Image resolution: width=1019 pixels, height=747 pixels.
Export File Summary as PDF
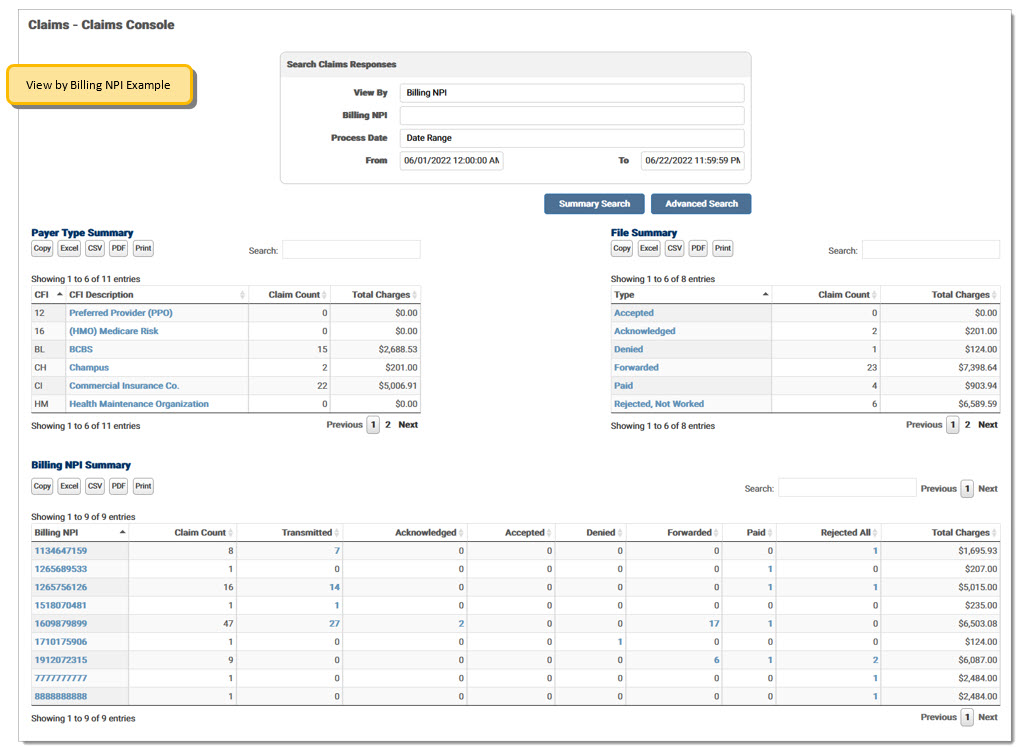click(698, 248)
